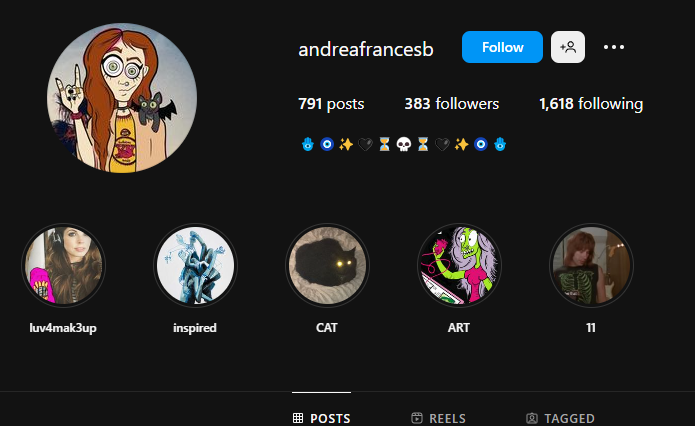Click the skull emoji in bio

(x=403, y=144)
